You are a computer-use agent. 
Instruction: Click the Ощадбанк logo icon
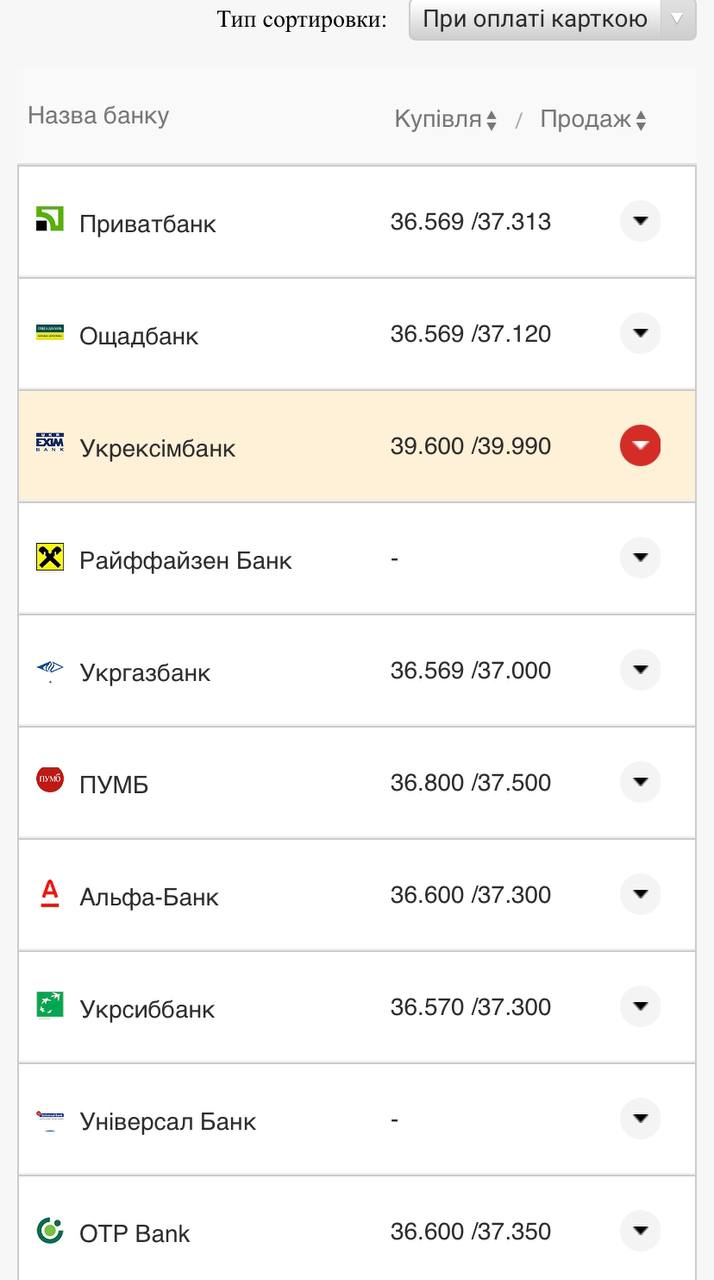click(x=49, y=333)
